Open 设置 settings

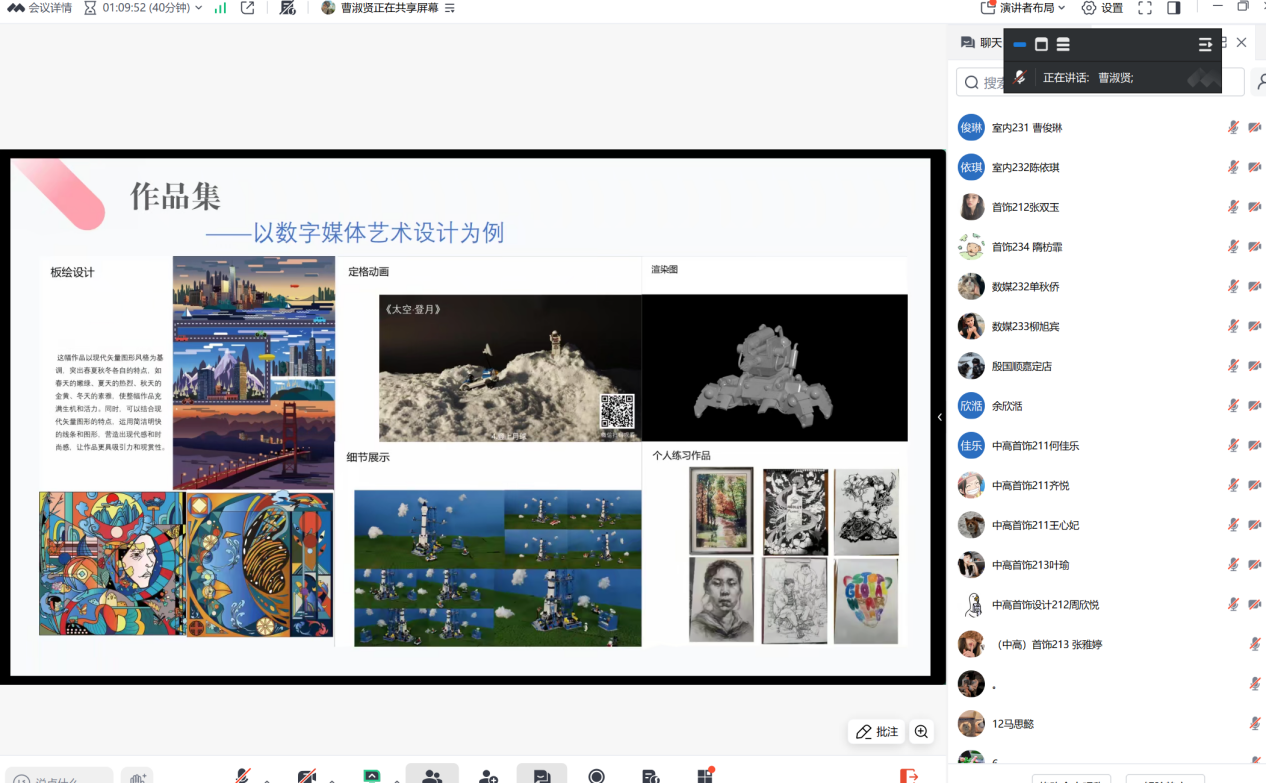pos(1103,8)
